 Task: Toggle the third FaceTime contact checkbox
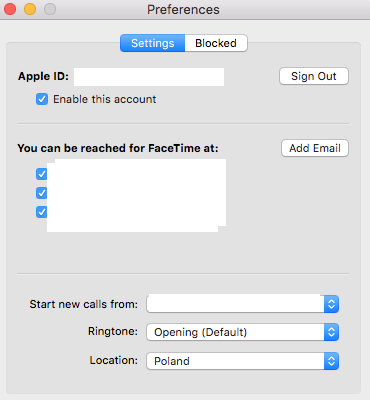coord(41,212)
